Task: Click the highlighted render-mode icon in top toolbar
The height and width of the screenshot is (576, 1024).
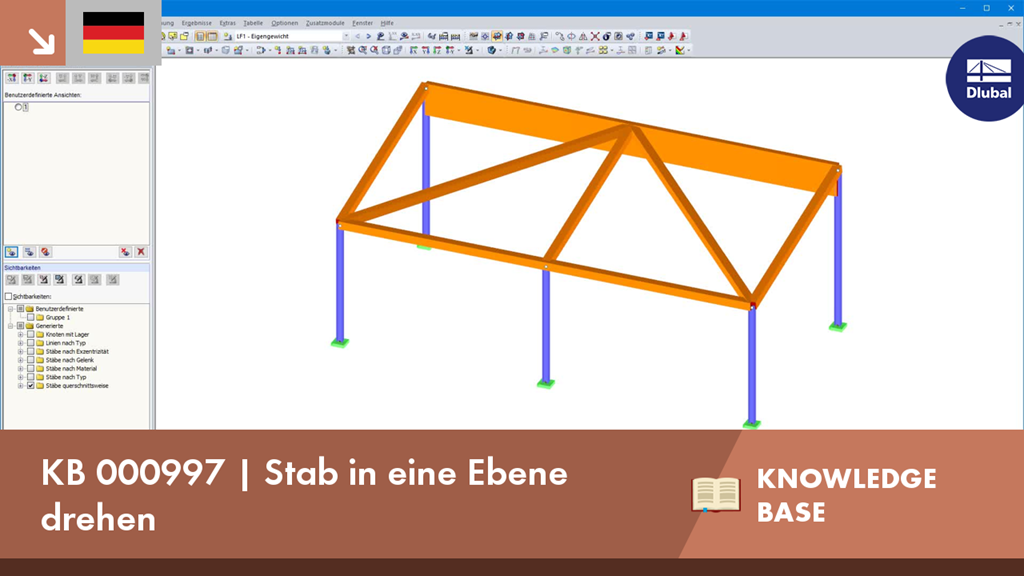Action: (497, 37)
